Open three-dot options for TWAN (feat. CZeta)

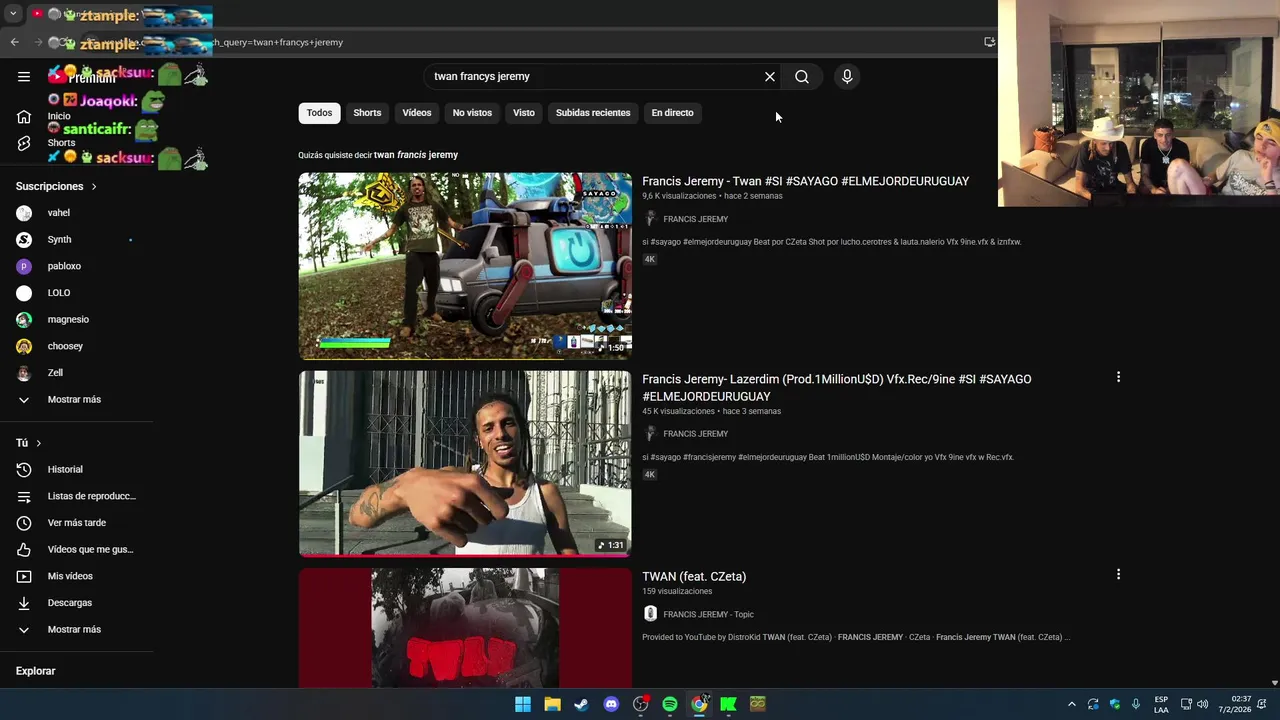[x=1118, y=574]
